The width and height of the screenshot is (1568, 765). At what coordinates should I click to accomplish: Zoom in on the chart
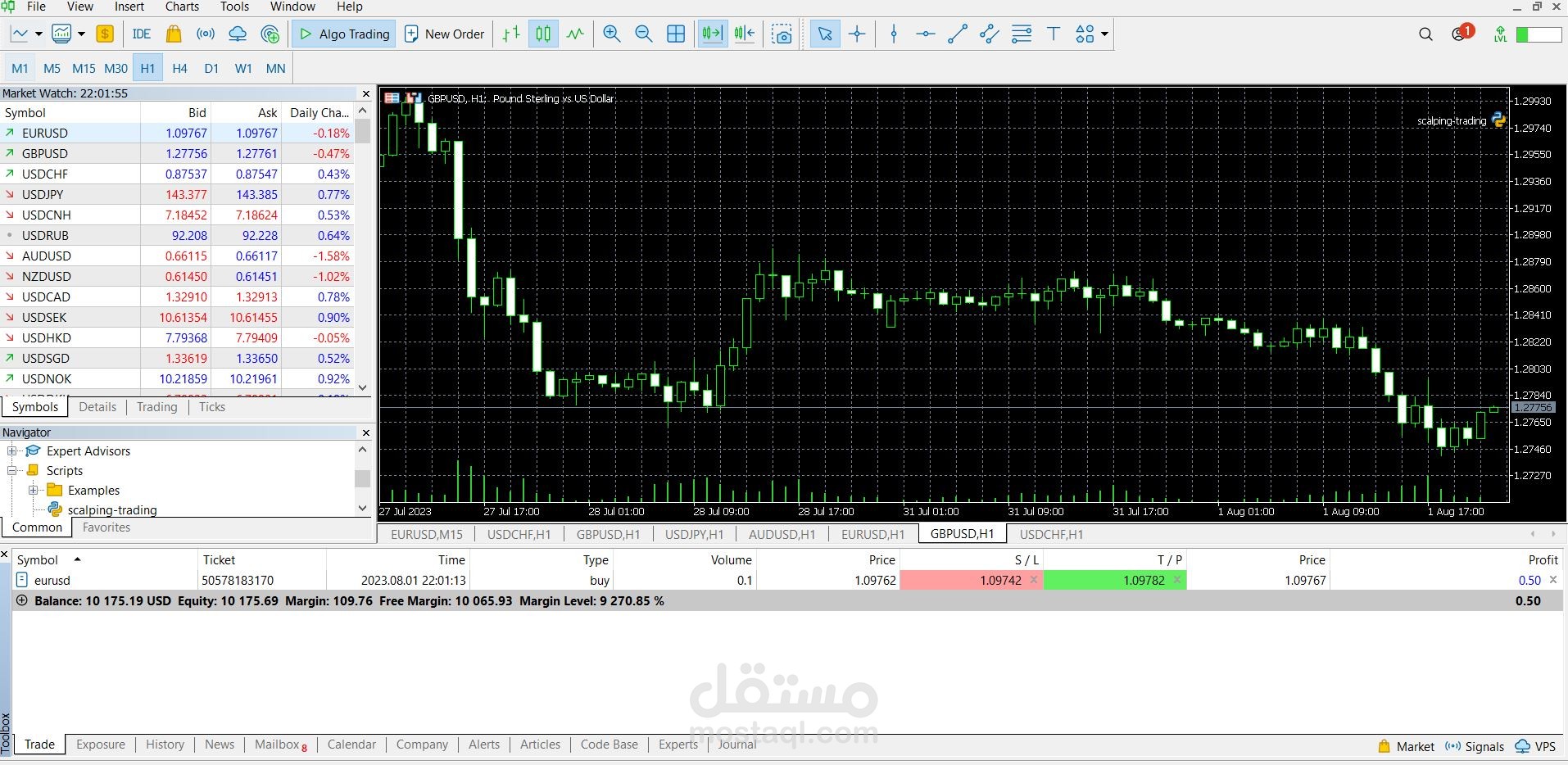(612, 34)
